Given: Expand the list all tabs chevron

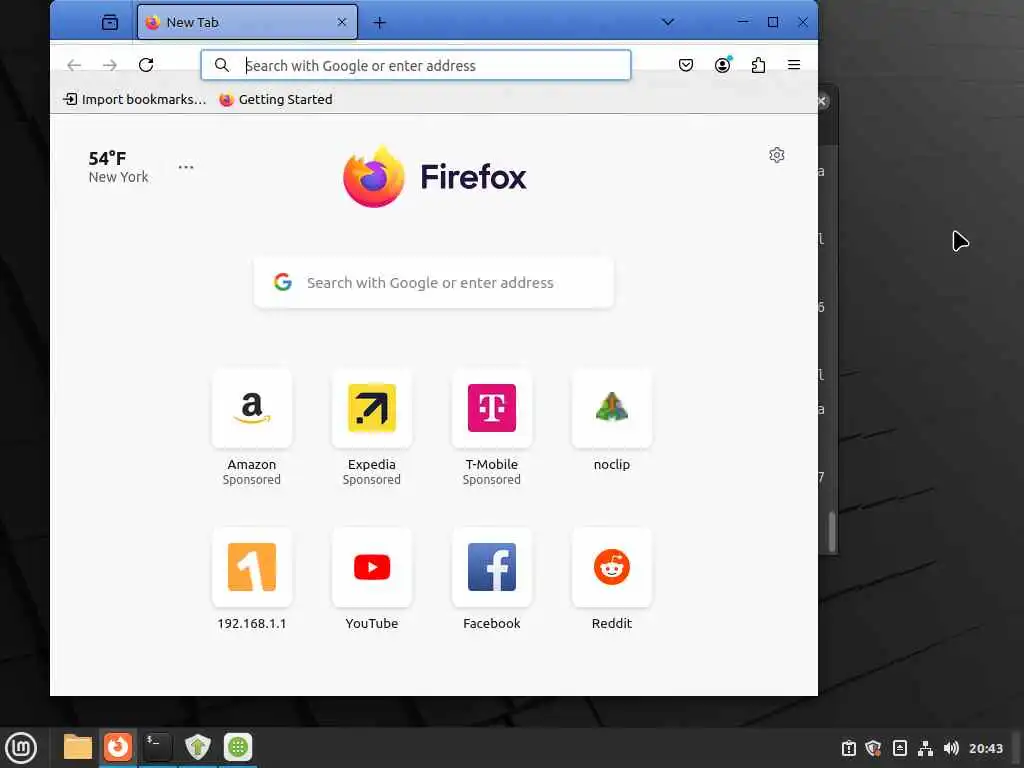Looking at the screenshot, I should click(x=667, y=22).
